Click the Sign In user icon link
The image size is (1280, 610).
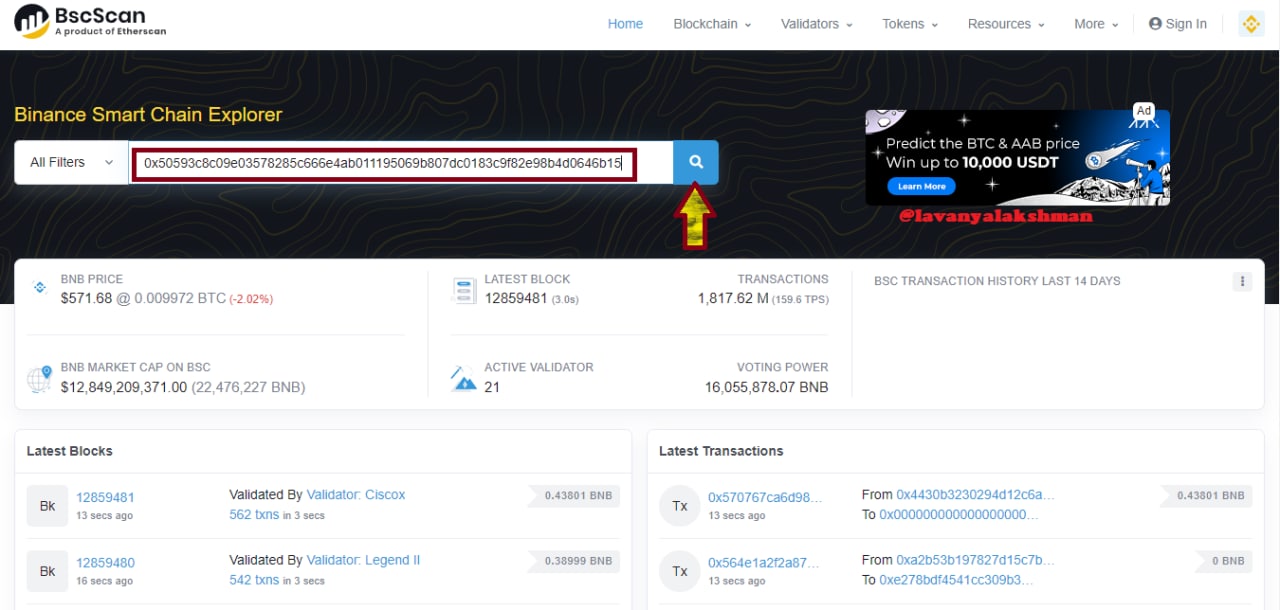coord(1178,24)
